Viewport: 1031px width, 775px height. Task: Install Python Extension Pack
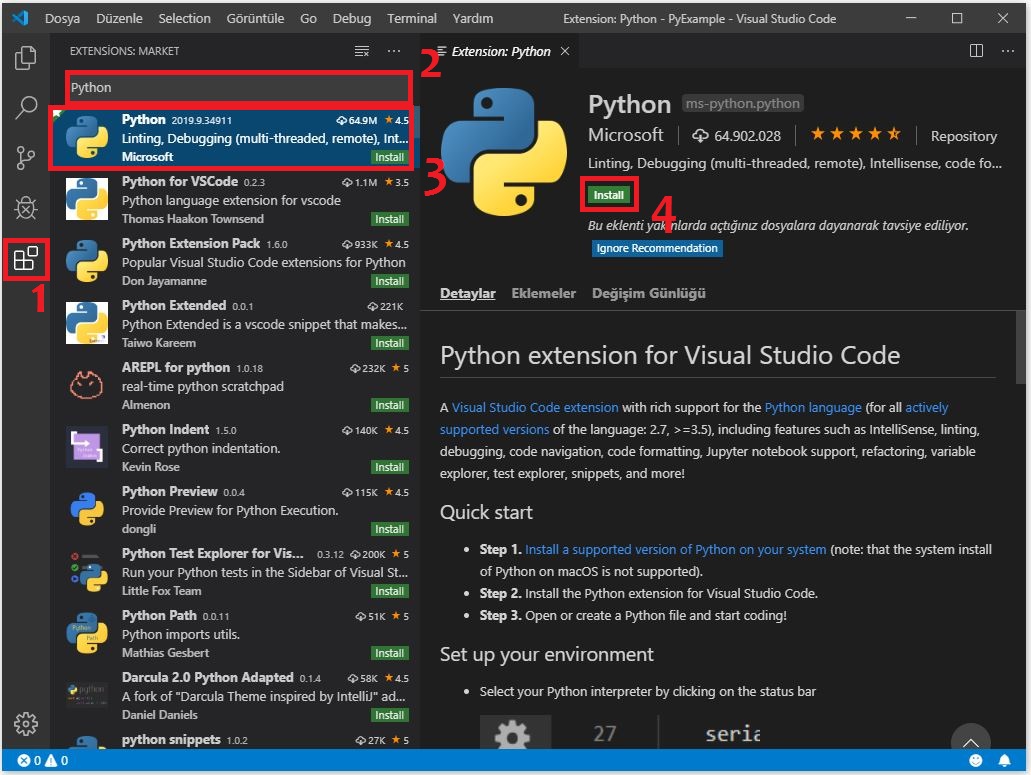pos(389,281)
